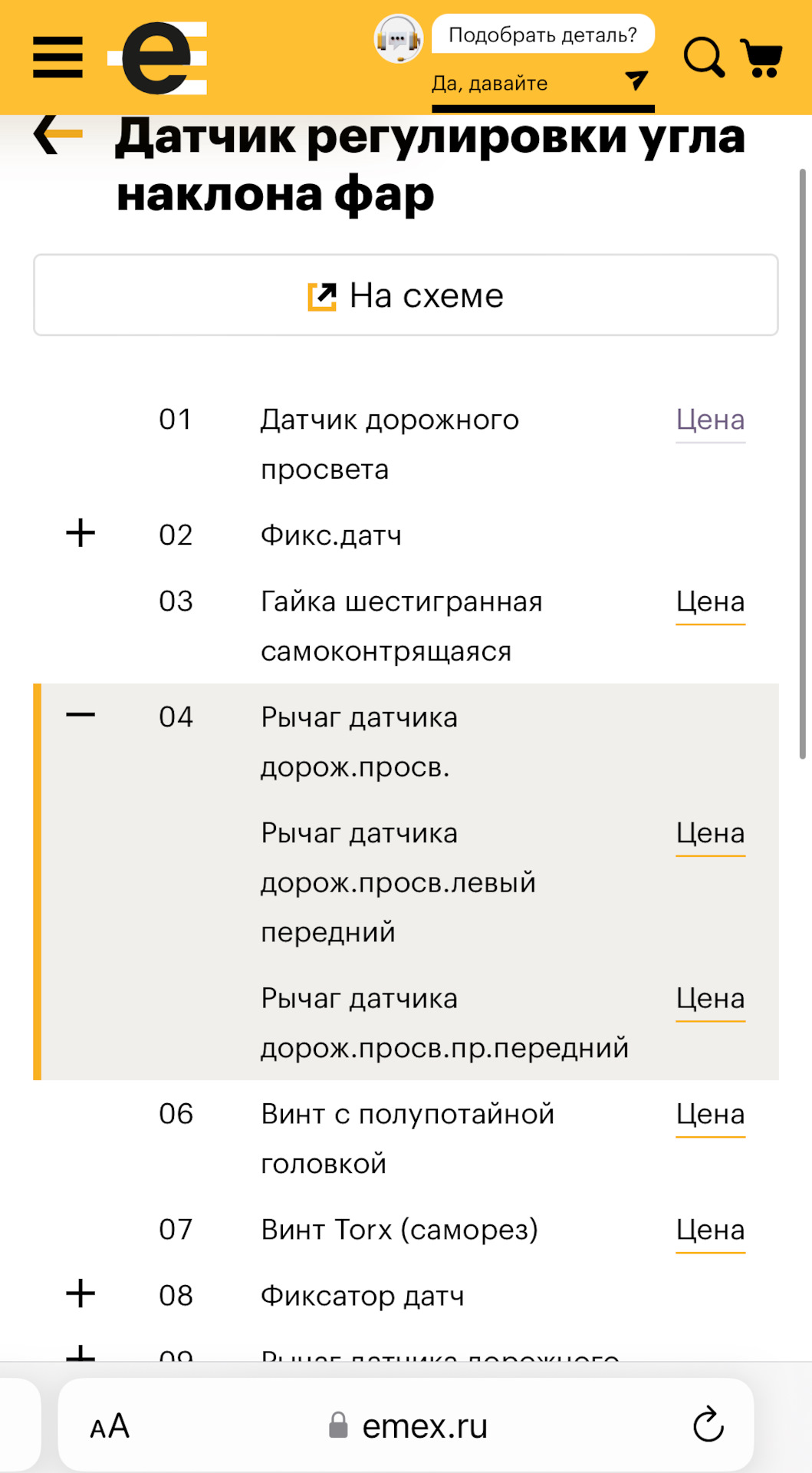Reload the page in the browser bar

(x=708, y=1425)
